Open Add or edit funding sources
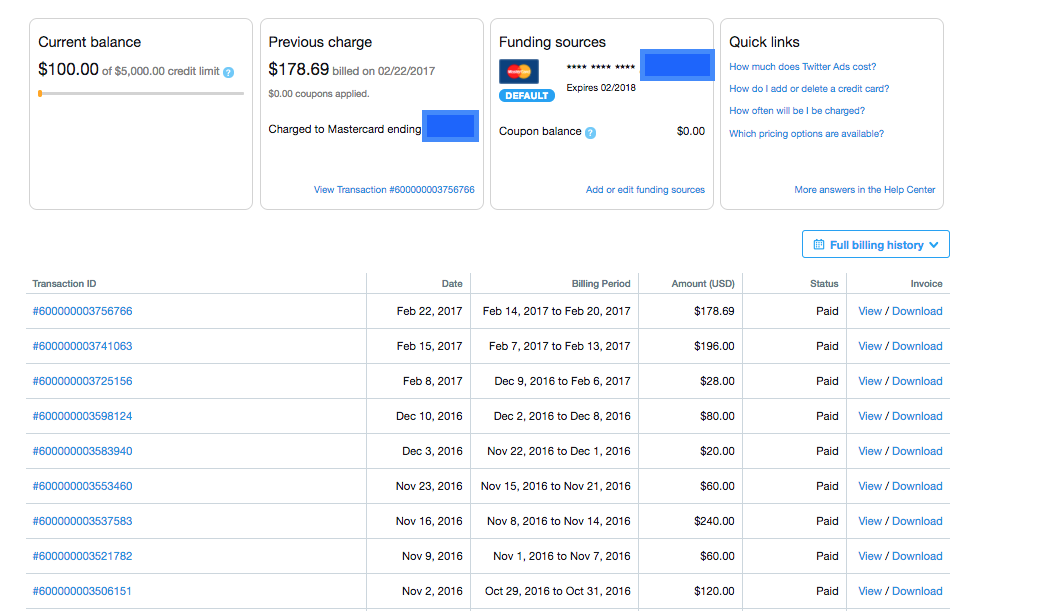The image size is (1039, 611). (645, 190)
